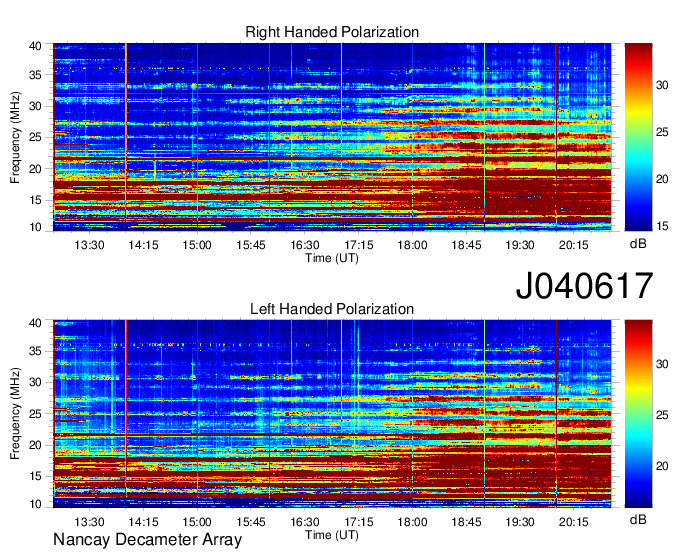The height and width of the screenshot is (552, 680).
Task: Click the 13:30 tick on top plot
Action: point(89,245)
